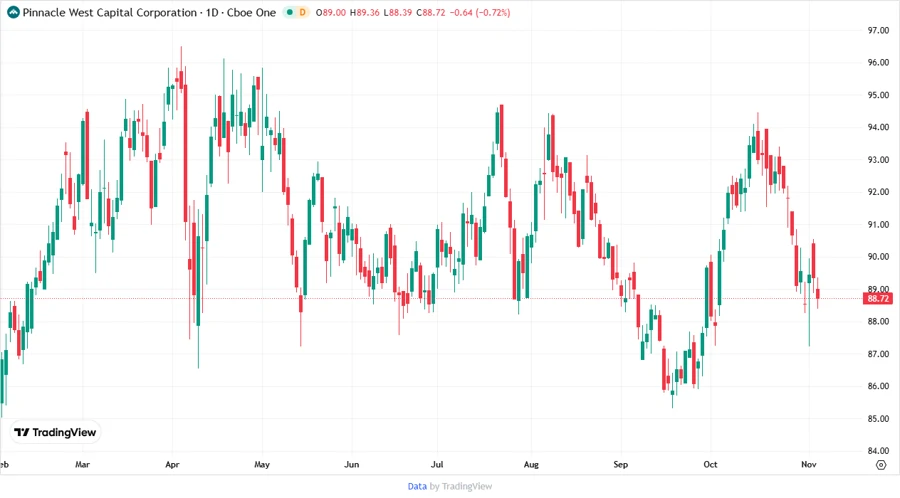The height and width of the screenshot is (498, 900).
Task: Click the orange D data indicator
Action: (x=302, y=12)
